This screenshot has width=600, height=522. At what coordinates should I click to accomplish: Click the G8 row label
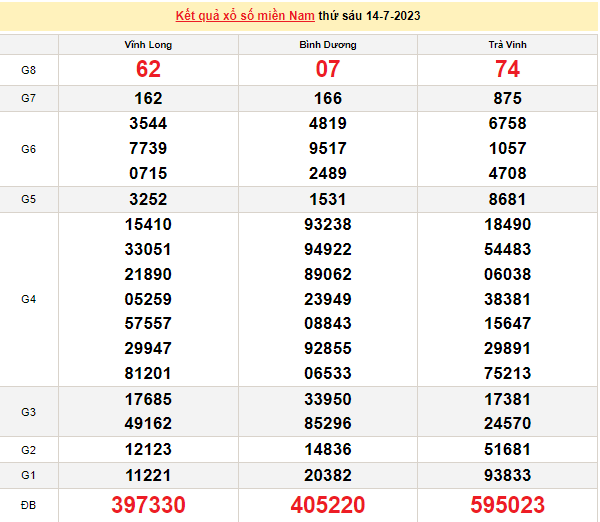tap(29, 70)
